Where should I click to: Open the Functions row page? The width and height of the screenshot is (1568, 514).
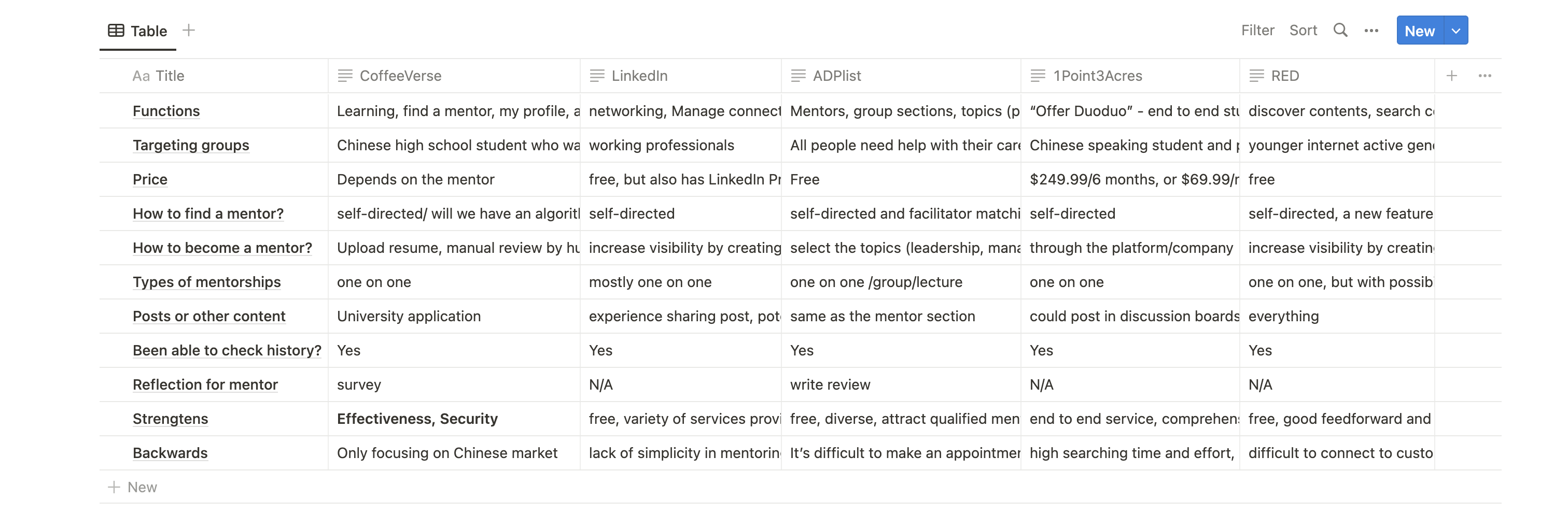166,111
